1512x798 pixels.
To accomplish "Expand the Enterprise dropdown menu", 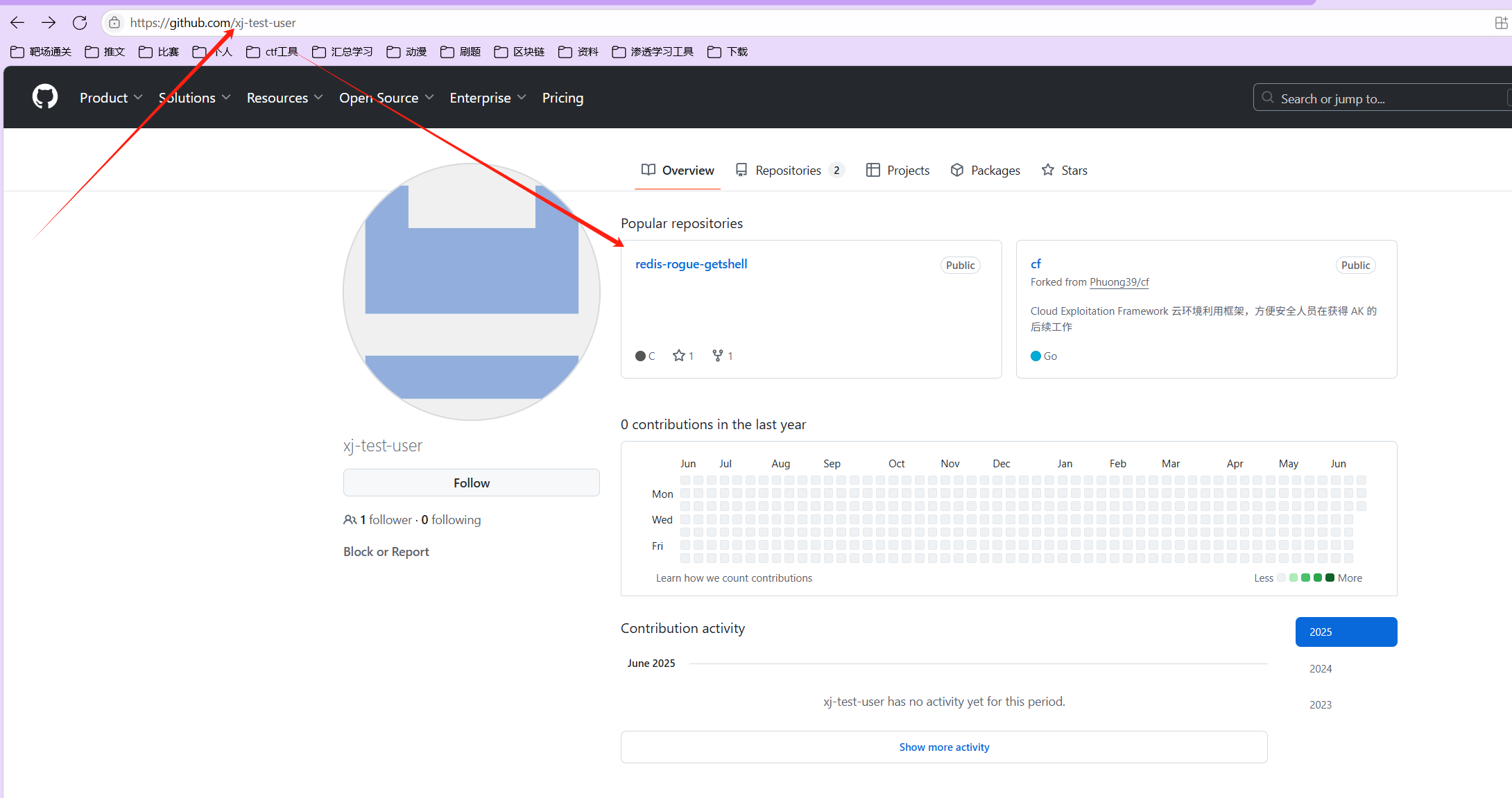I will click(x=487, y=98).
